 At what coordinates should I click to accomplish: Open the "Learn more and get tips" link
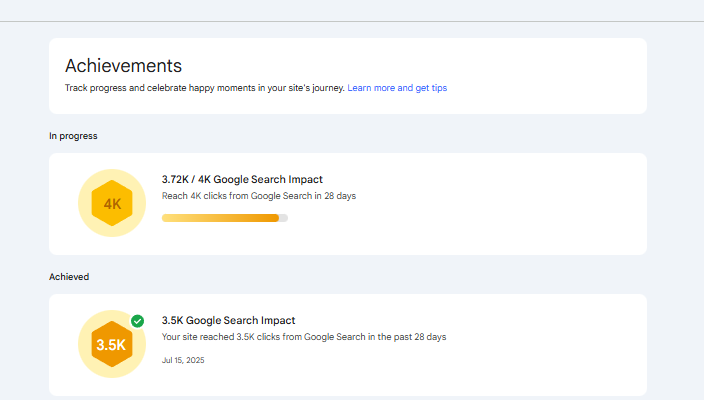coord(397,88)
